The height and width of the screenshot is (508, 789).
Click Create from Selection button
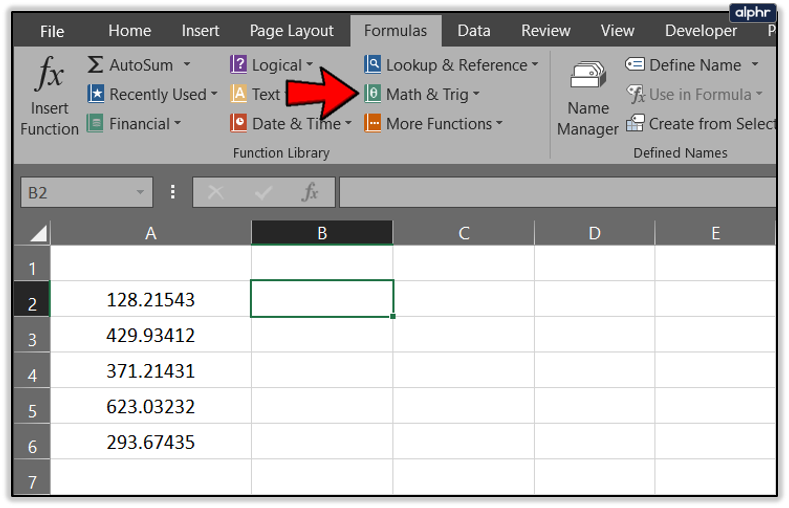(701, 123)
